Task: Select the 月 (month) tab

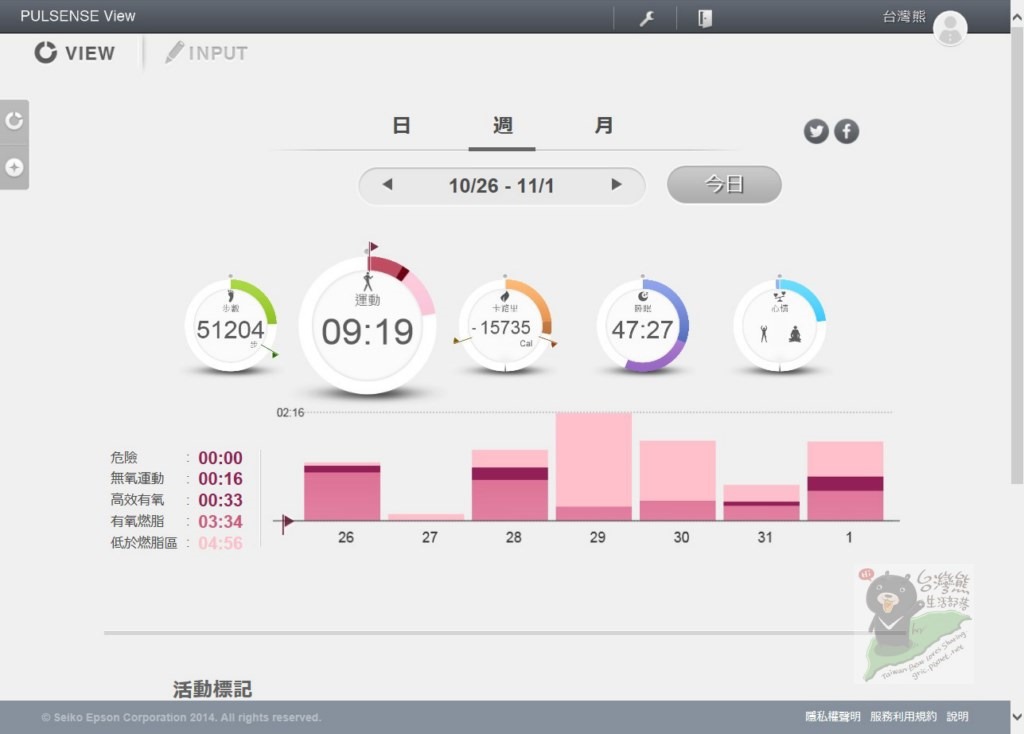Action: click(x=603, y=125)
